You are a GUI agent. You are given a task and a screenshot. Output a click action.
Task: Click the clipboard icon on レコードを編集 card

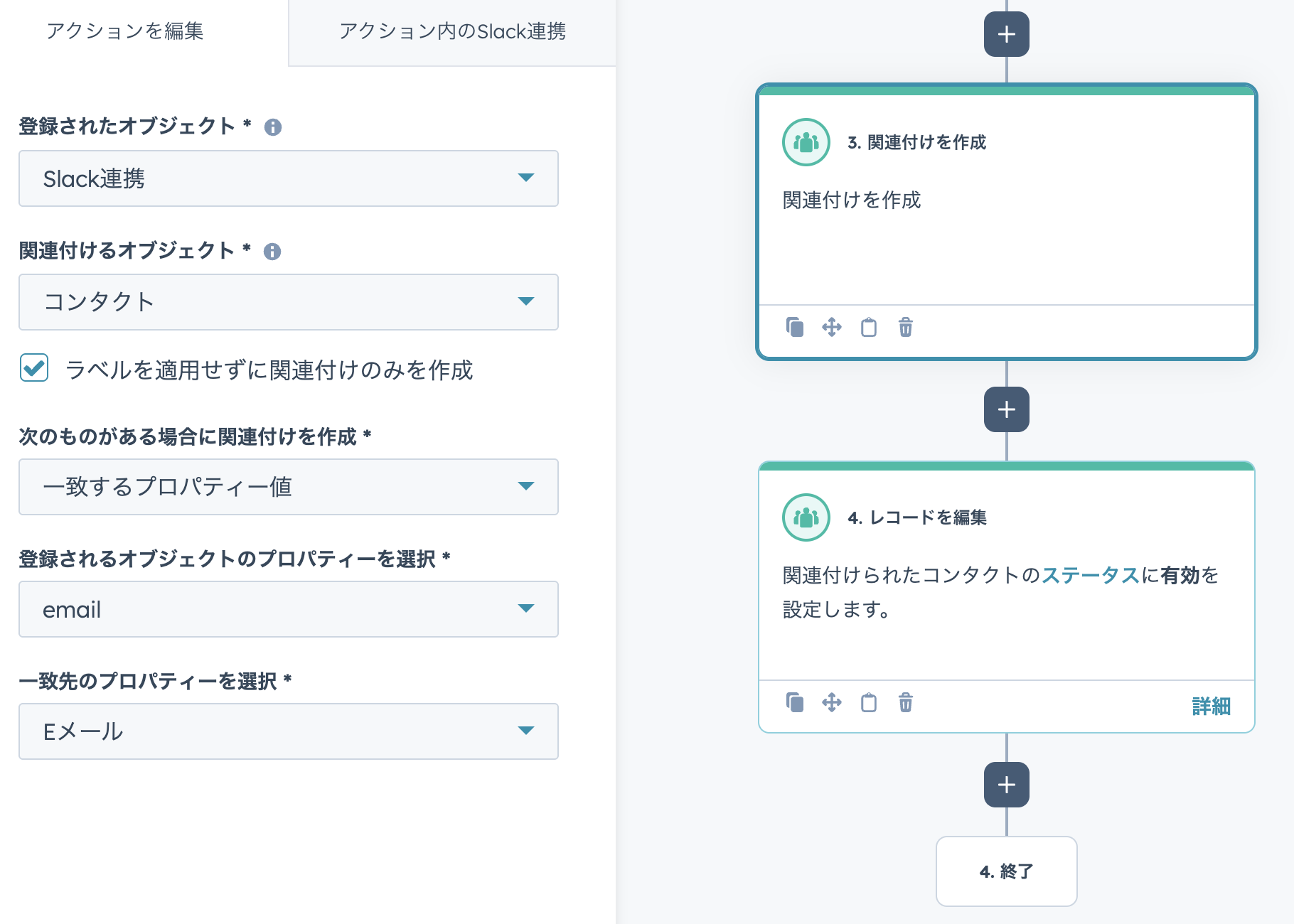click(x=869, y=702)
